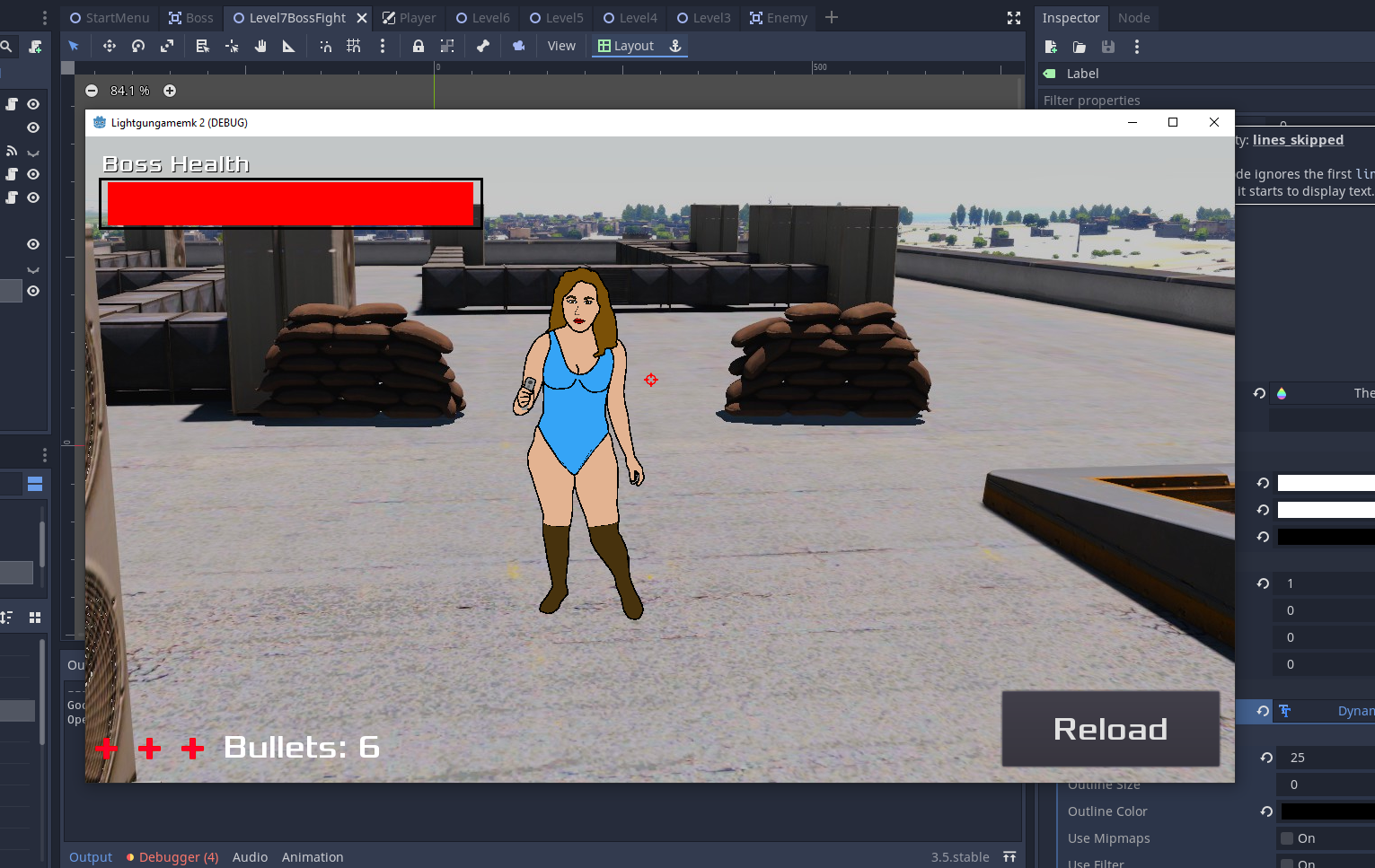Image resolution: width=1375 pixels, height=868 pixels.
Task: Open snapping options three-dot menu
Action: (383, 46)
